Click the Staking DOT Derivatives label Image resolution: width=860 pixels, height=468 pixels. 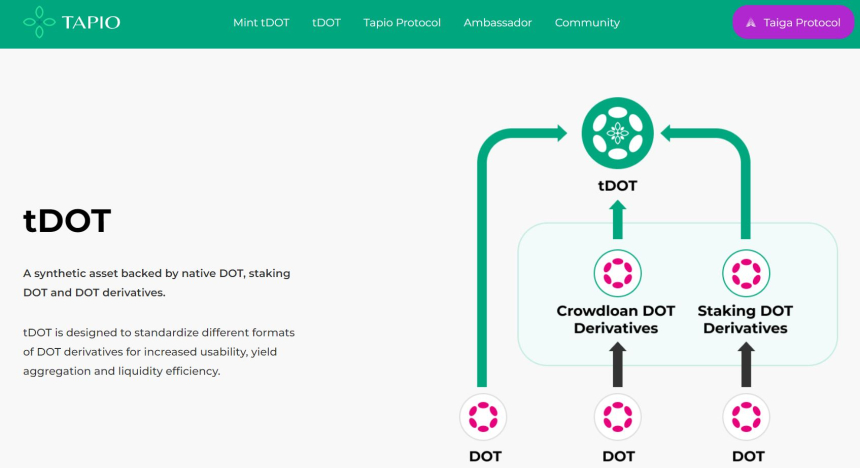click(x=744, y=319)
